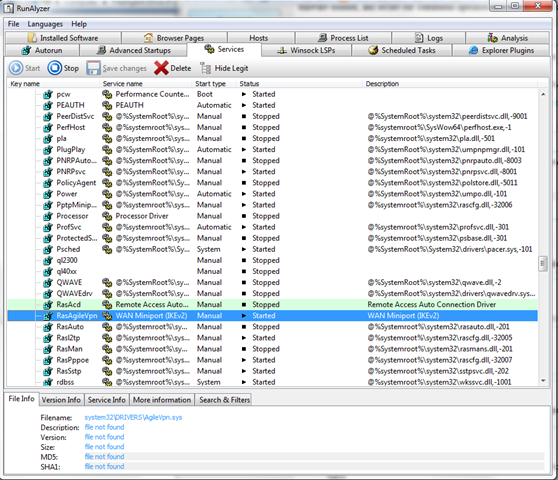Open Explorer Plugins tab
558x480 pixels.
[501, 51]
